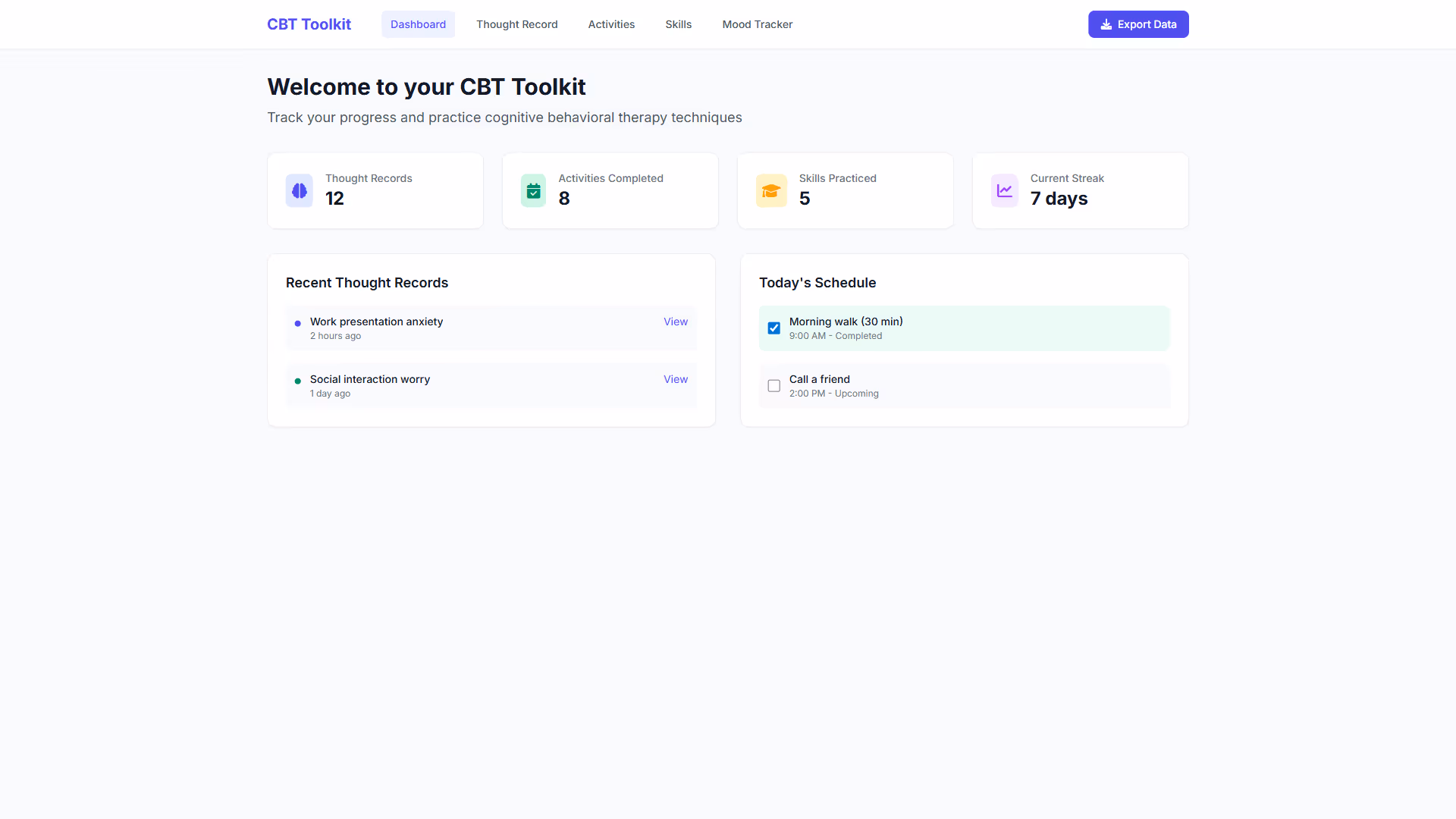The image size is (1456, 819).
Task: Click the download icon in Export Data
Action: [x=1106, y=24]
